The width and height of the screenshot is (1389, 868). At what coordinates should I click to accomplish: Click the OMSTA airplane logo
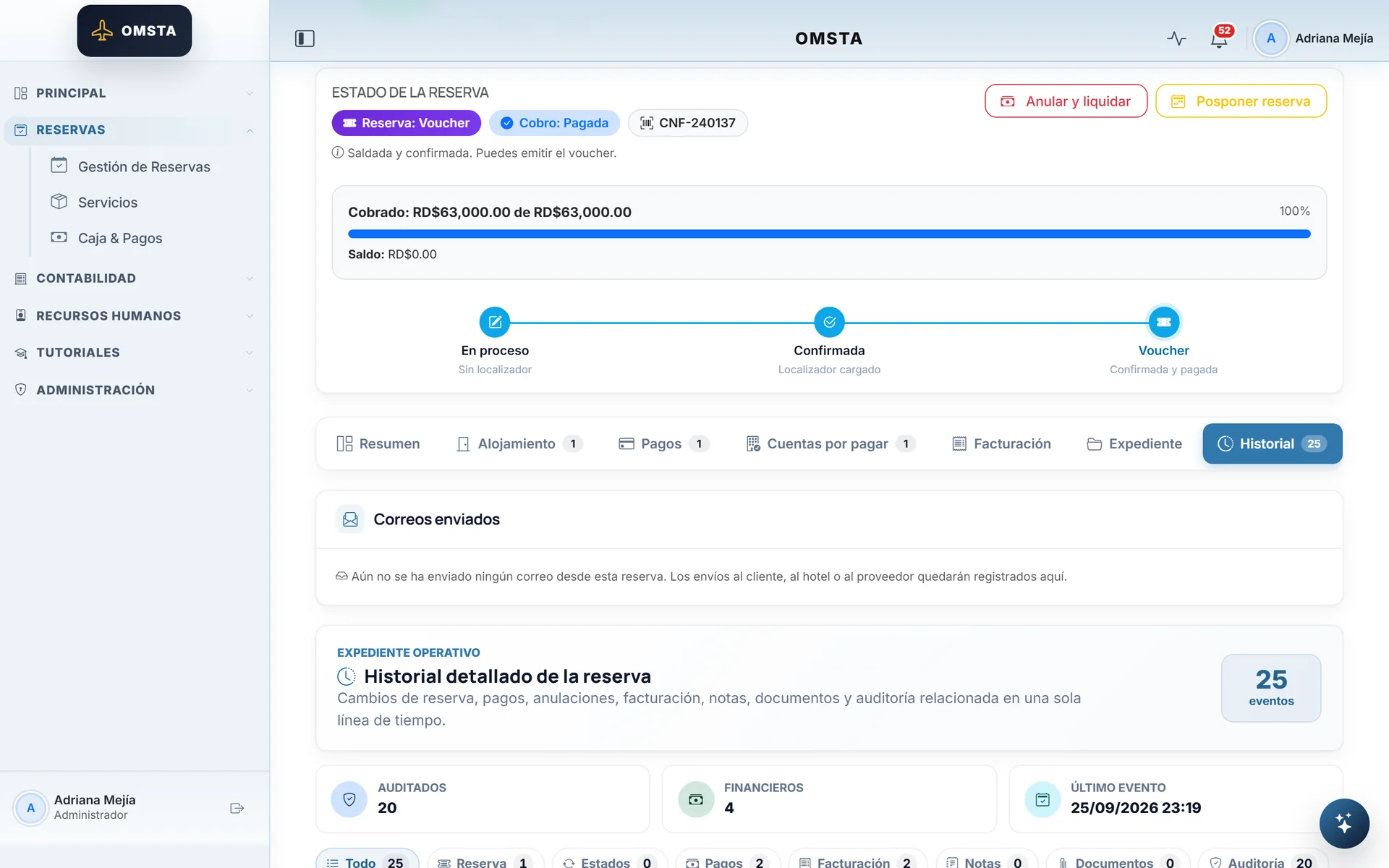pos(135,31)
